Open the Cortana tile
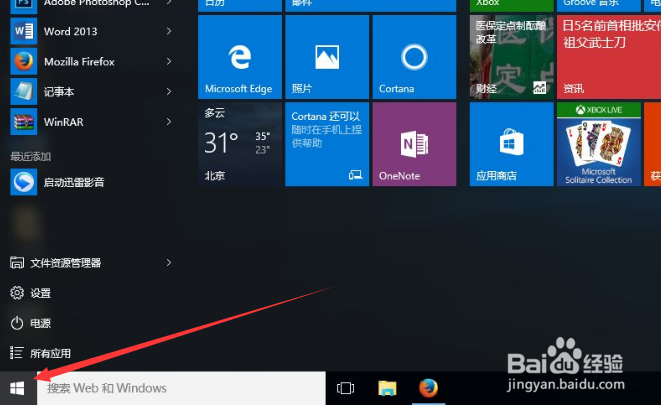The width and height of the screenshot is (661, 407). click(414, 57)
